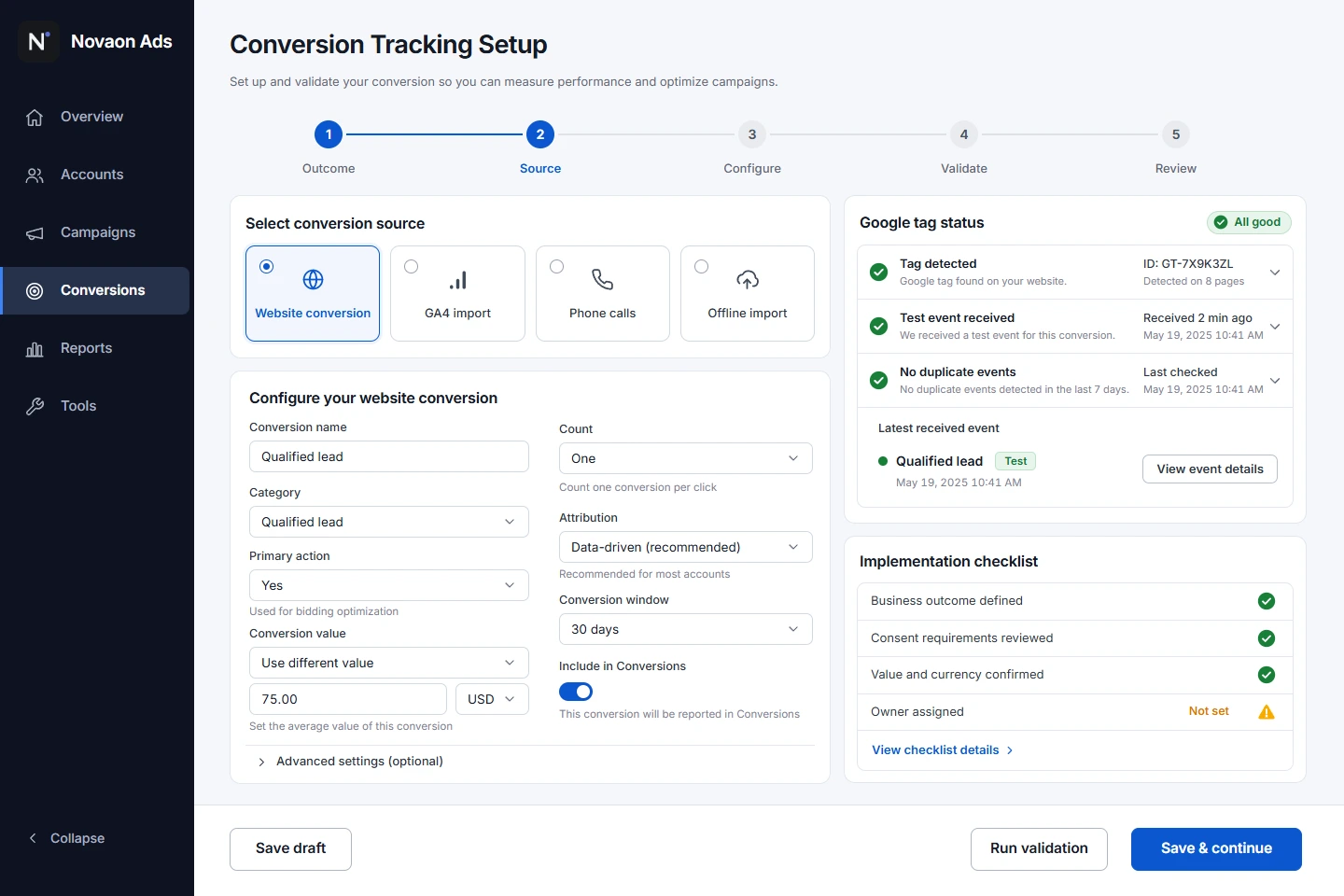Expand Advanced settings (optional)
The width and height of the screenshot is (1344, 896).
click(350, 762)
